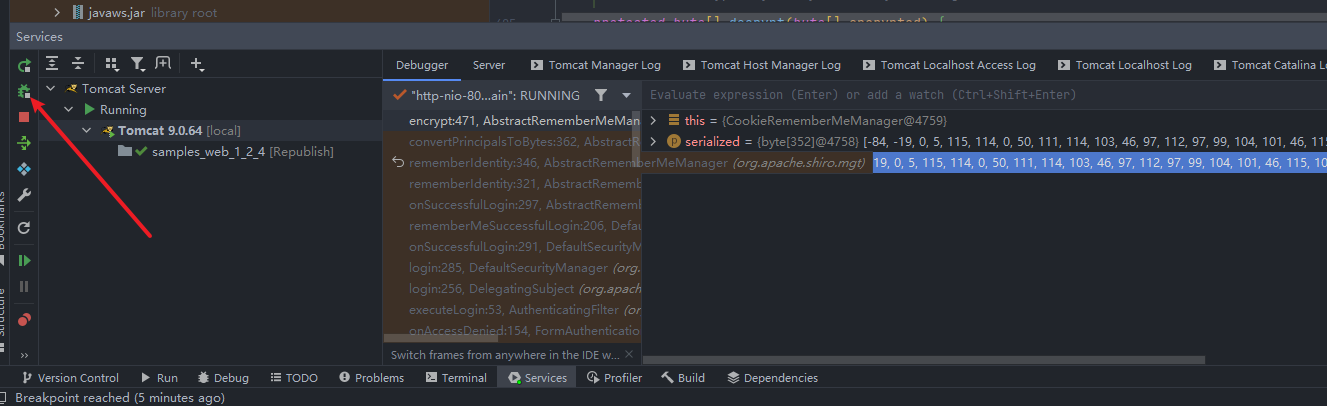Select encrypt:471 stack frame
This screenshot has width=1327, height=406.
[x=513, y=120]
